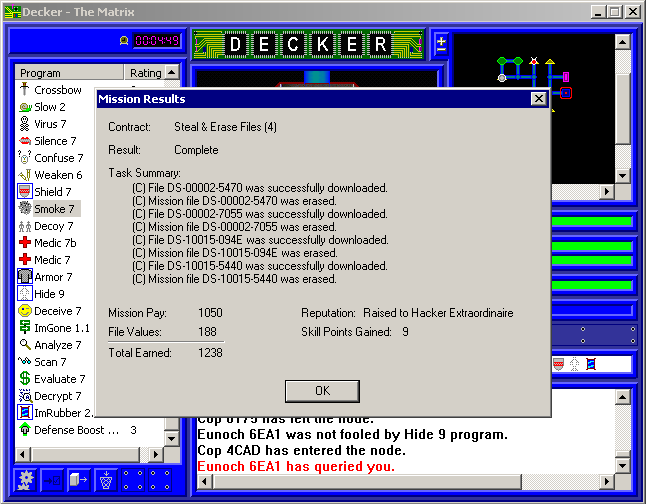Click the arrow-to-checkbox toolbar button

[x=52, y=480]
